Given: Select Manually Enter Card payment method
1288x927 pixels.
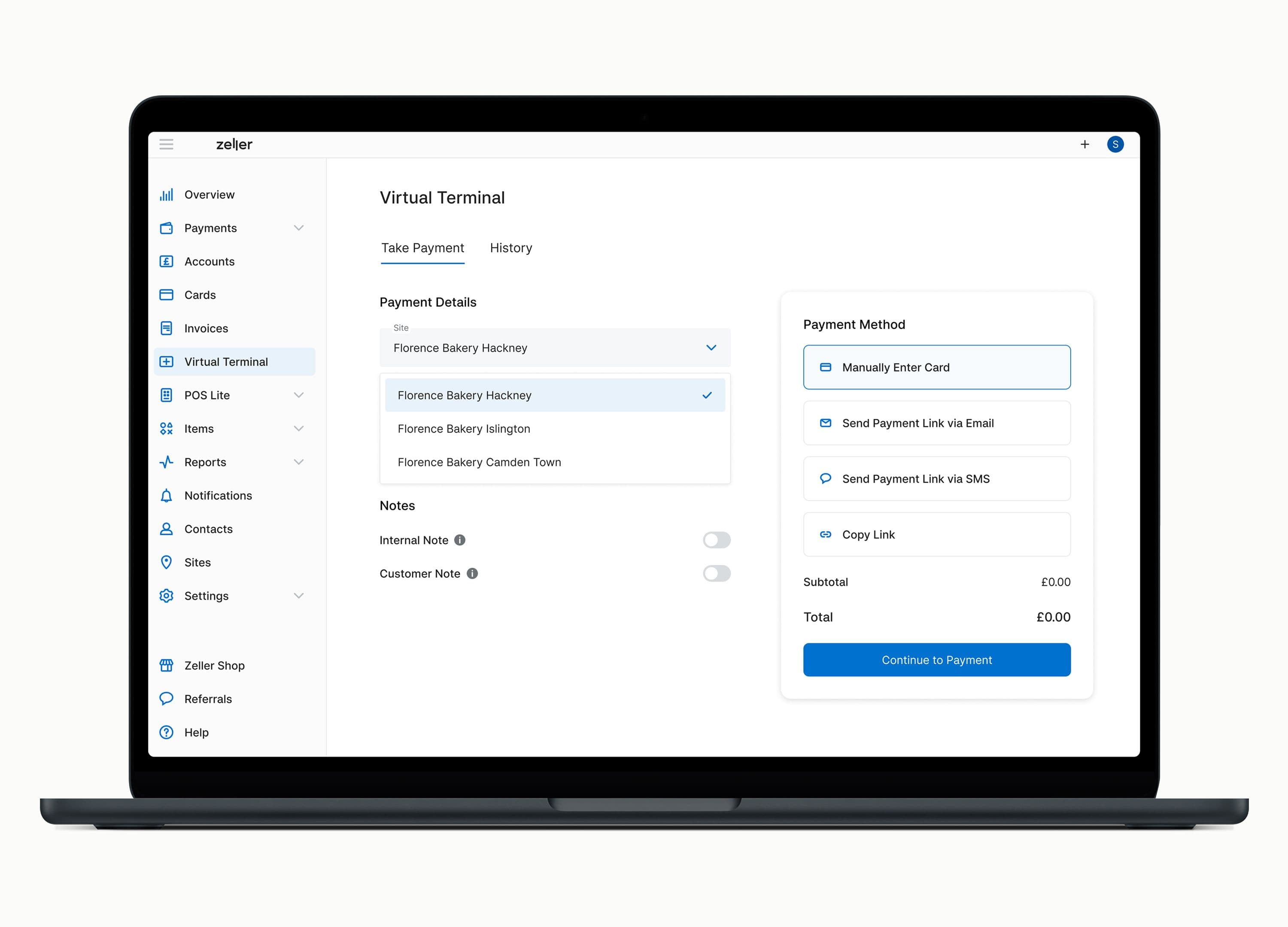Looking at the screenshot, I should point(936,367).
